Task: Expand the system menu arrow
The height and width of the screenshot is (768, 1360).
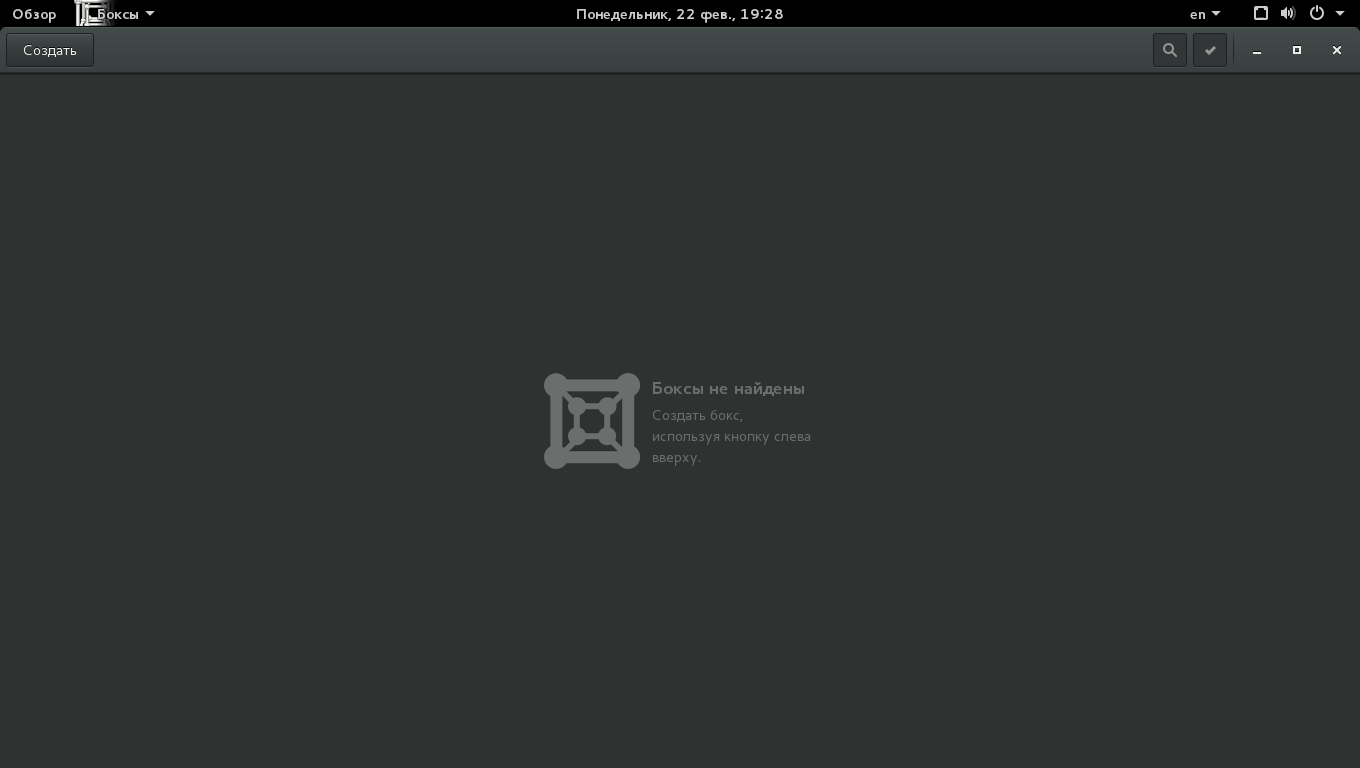Action: coord(1340,14)
